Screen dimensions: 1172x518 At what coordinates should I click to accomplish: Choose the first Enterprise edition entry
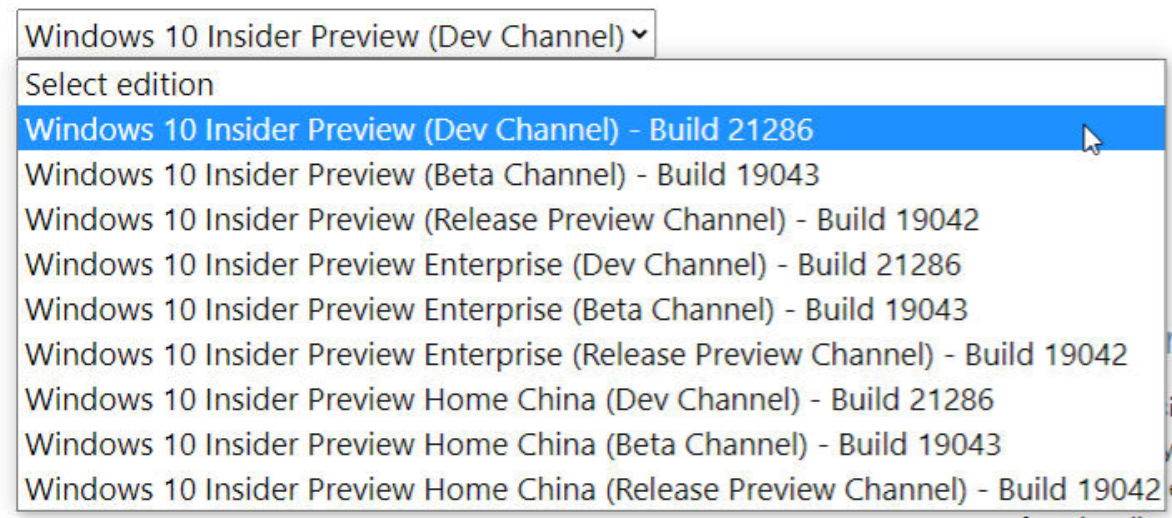click(x=492, y=265)
